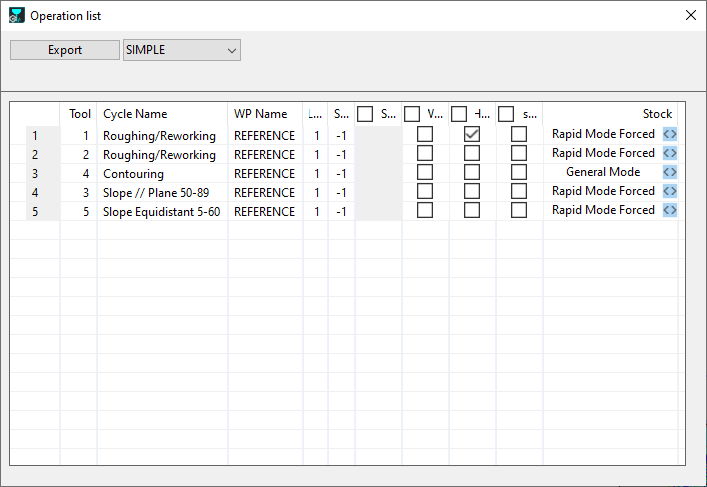
Task: Select the Slope Equidistant 5-60 operation row
Action: 161,211
